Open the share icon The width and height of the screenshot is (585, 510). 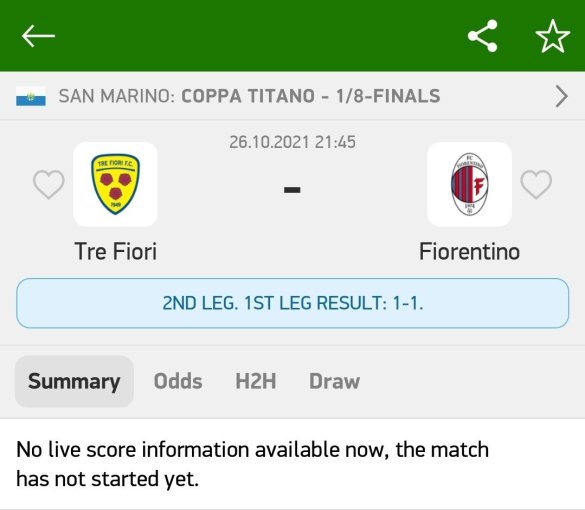pyautogui.click(x=482, y=36)
